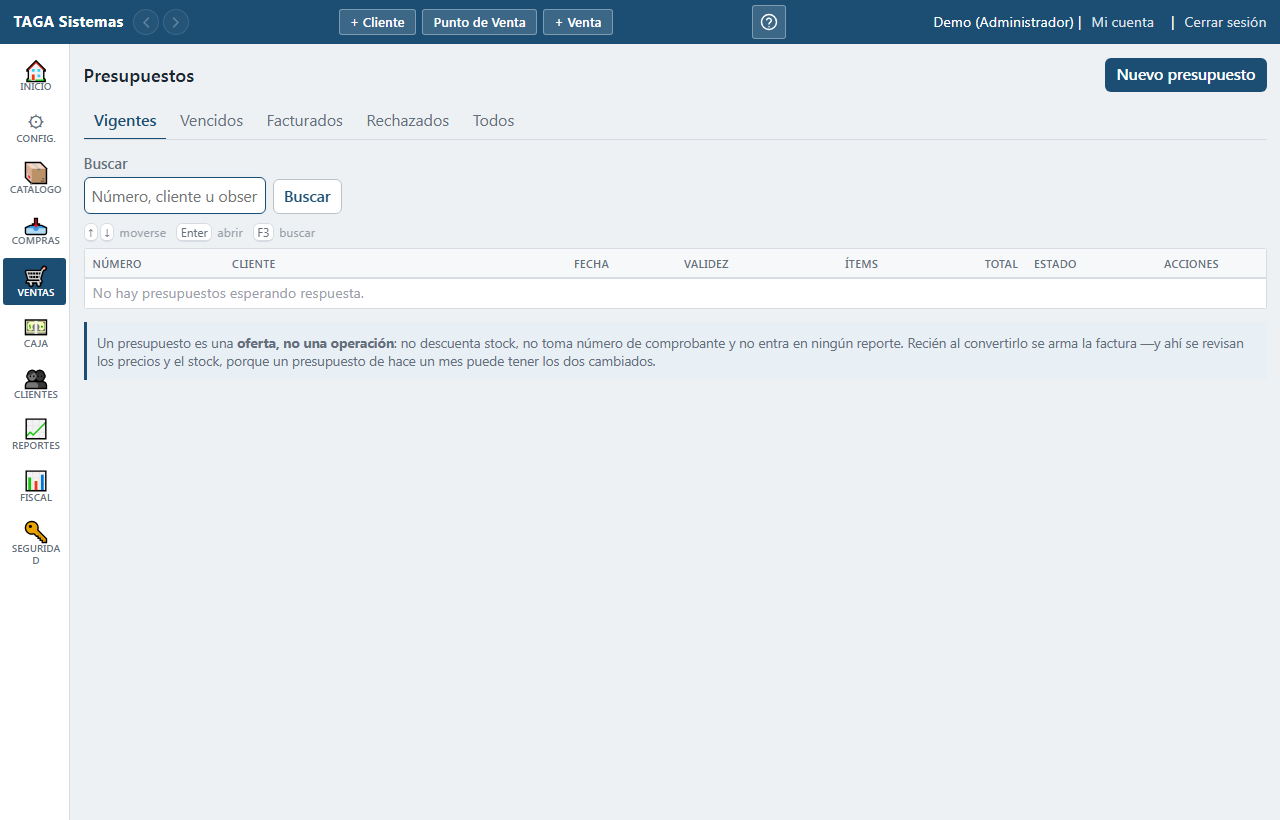Viewport: 1280px width, 820px height.
Task: Click the Enter key hint
Action: pos(194,233)
